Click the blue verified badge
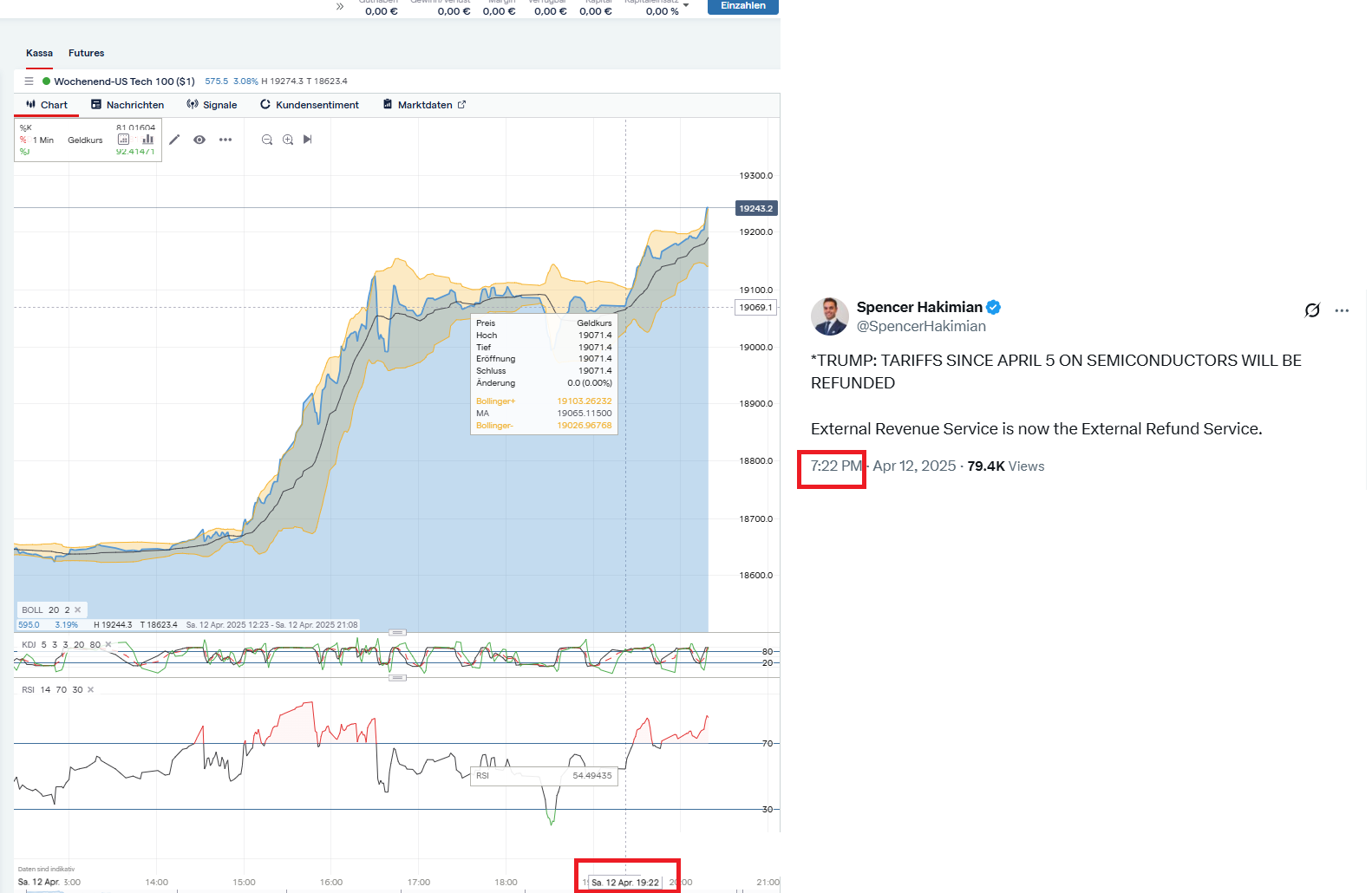1372x893 pixels. coord(994,307)
